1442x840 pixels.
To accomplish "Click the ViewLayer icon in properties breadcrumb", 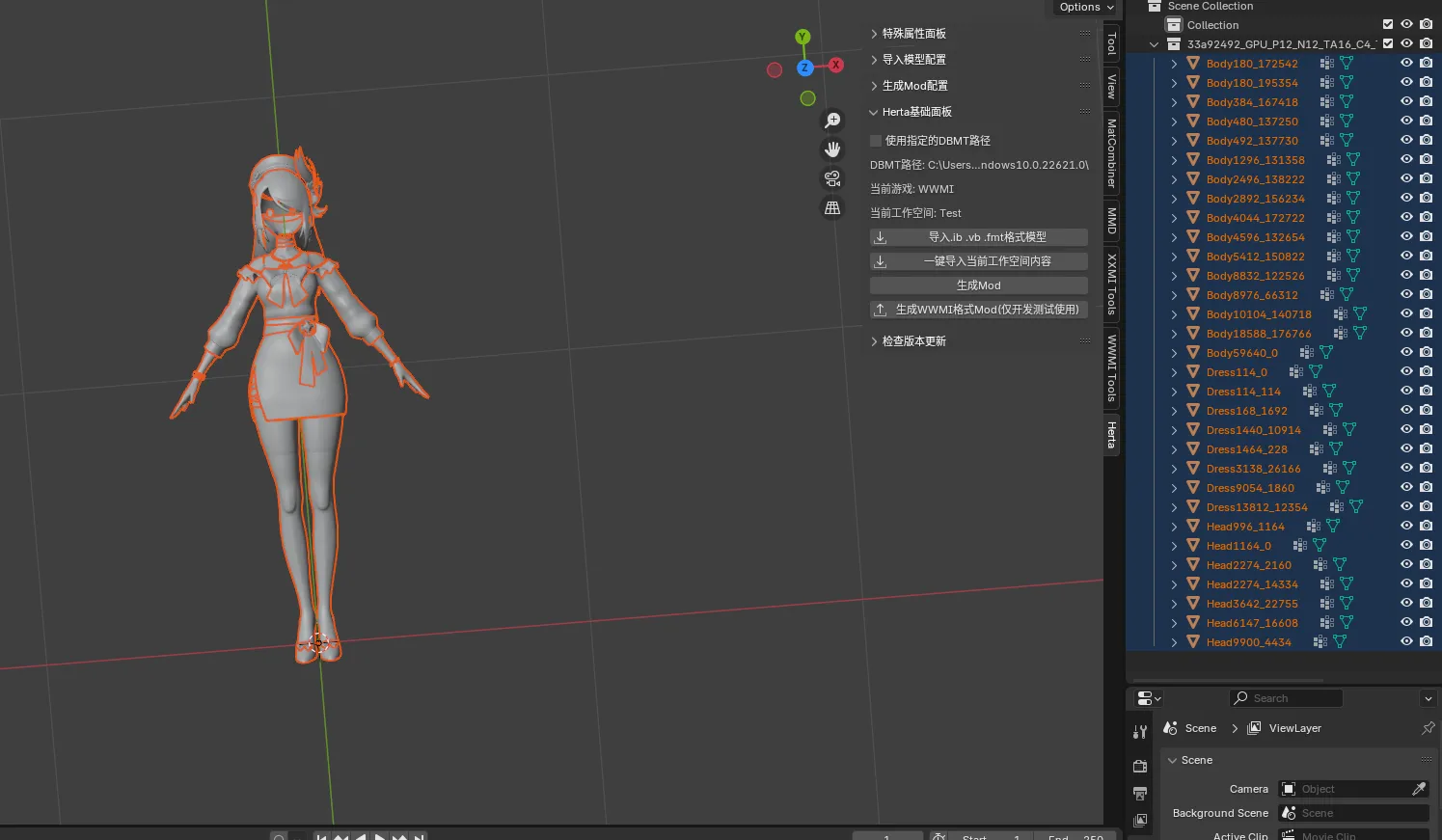I will click(x=1254, y=728).
